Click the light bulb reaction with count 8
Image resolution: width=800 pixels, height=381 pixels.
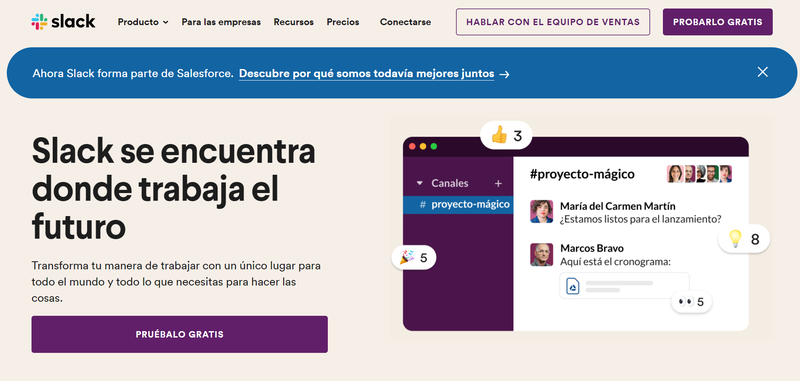coord(744,239)
